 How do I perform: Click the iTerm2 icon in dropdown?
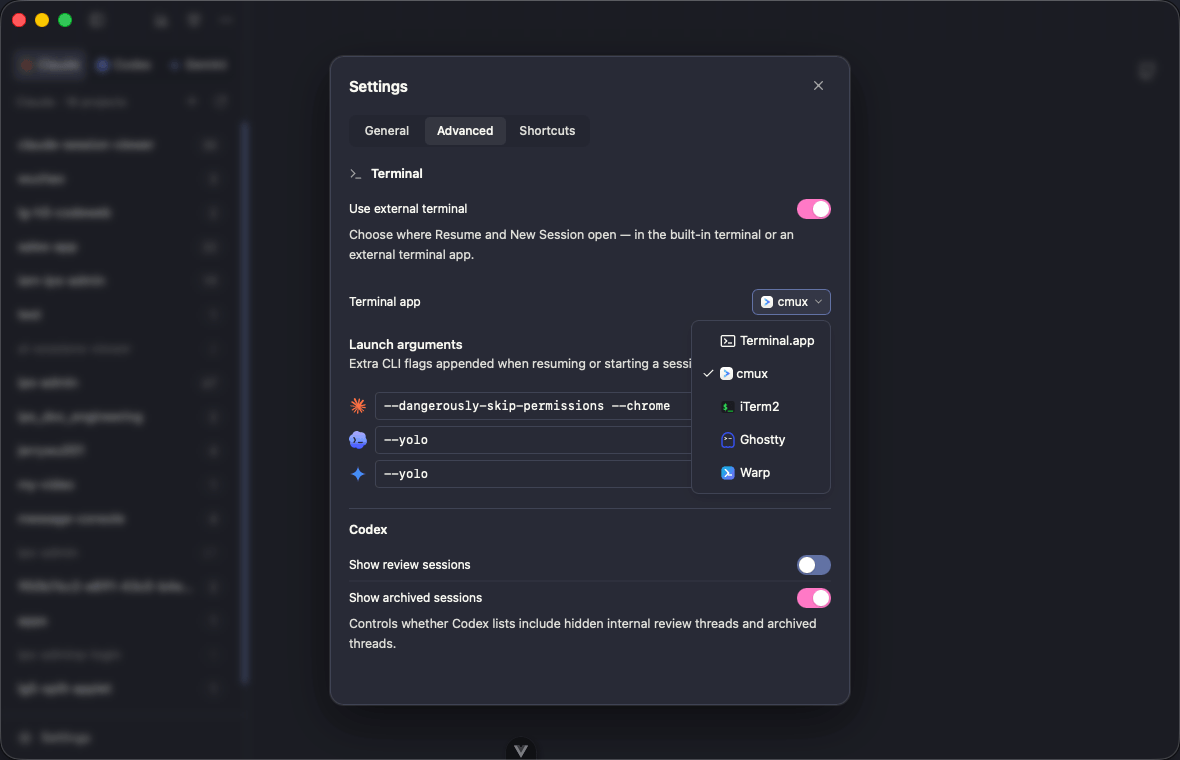click(727, 407)
